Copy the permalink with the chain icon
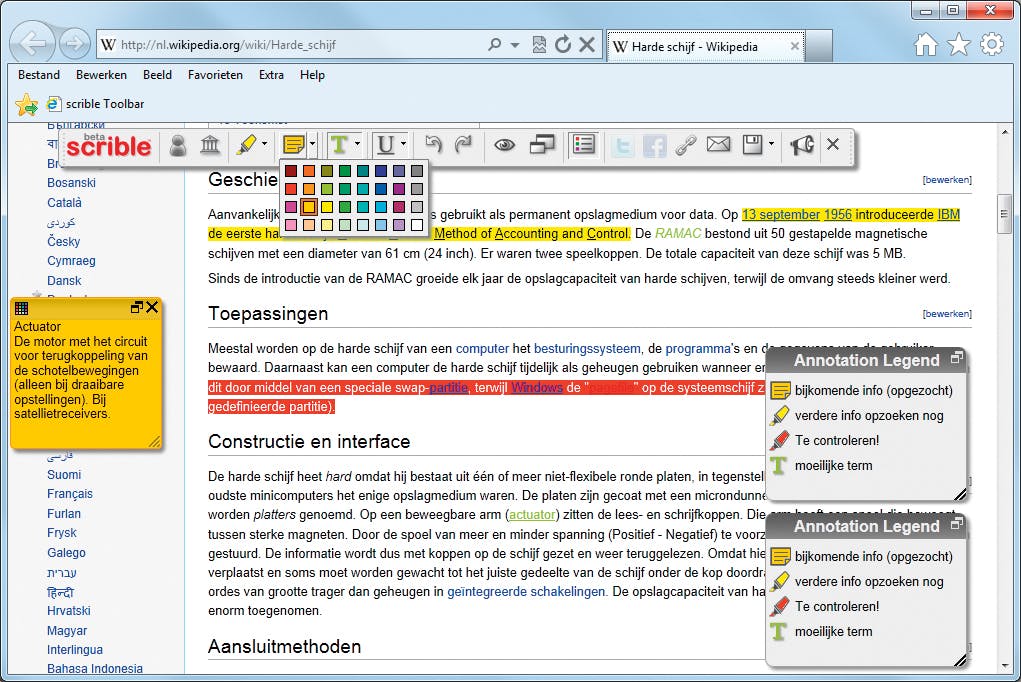The height and width of the screenshot is (682, 1021). click(686, 145)
